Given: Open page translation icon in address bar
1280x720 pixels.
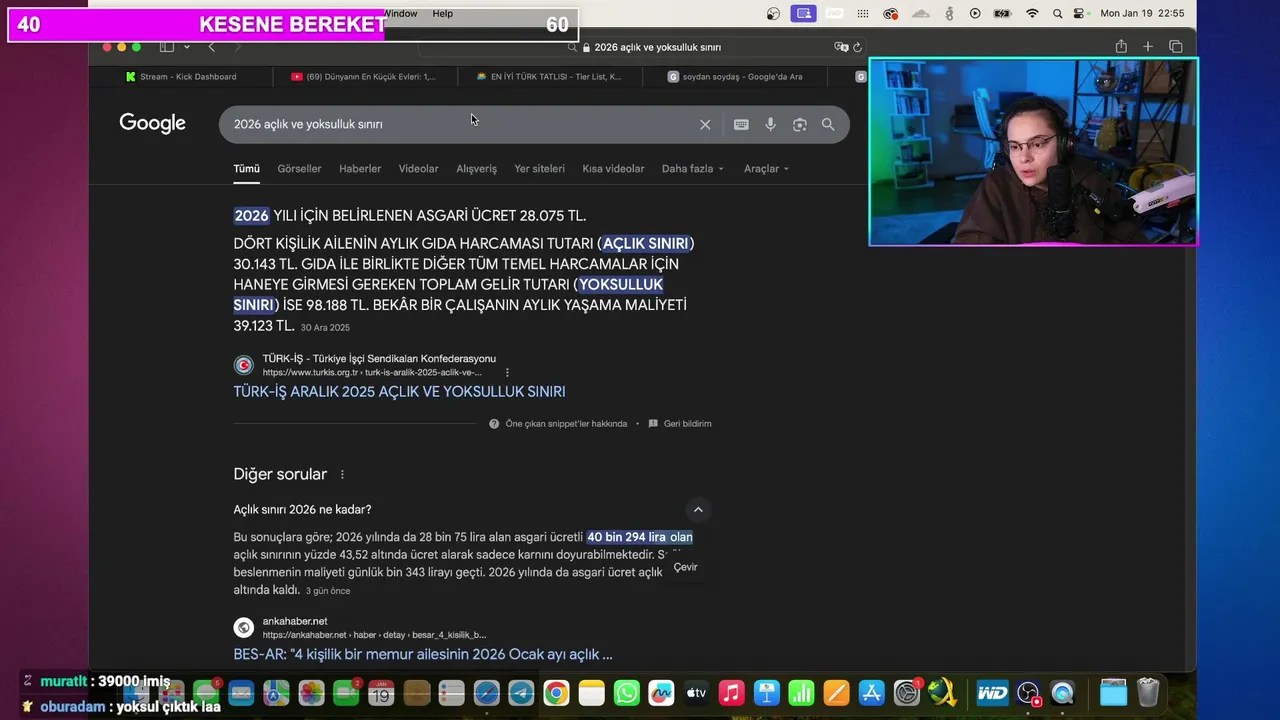Looking at the screenshot, I should (841, 47).
